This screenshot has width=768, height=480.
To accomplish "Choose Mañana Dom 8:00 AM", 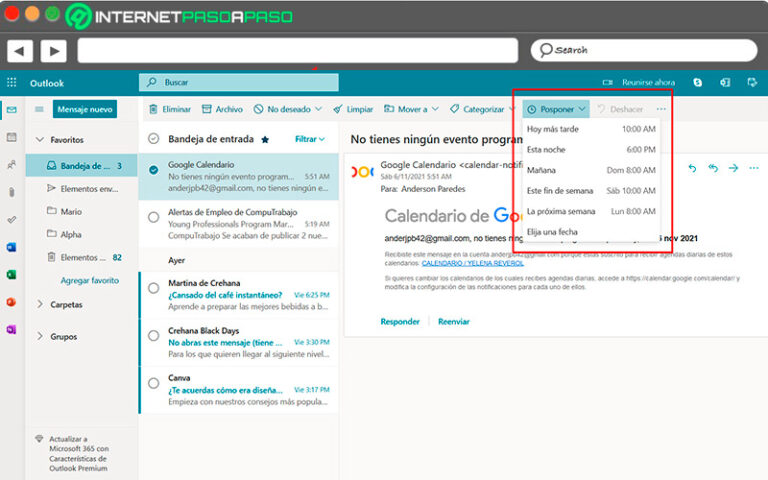I will [591, 170].
